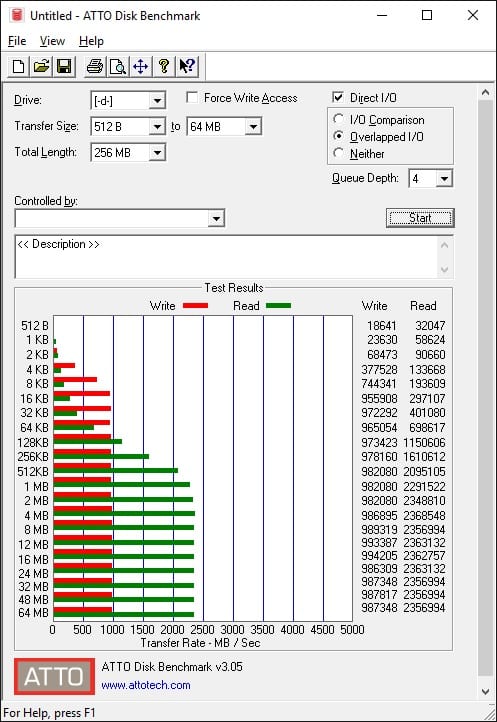The height and width of the screenshot is (722, 497).
Task: Minimize the ATTO Disk Benchmark window
Action: (382, 15)
